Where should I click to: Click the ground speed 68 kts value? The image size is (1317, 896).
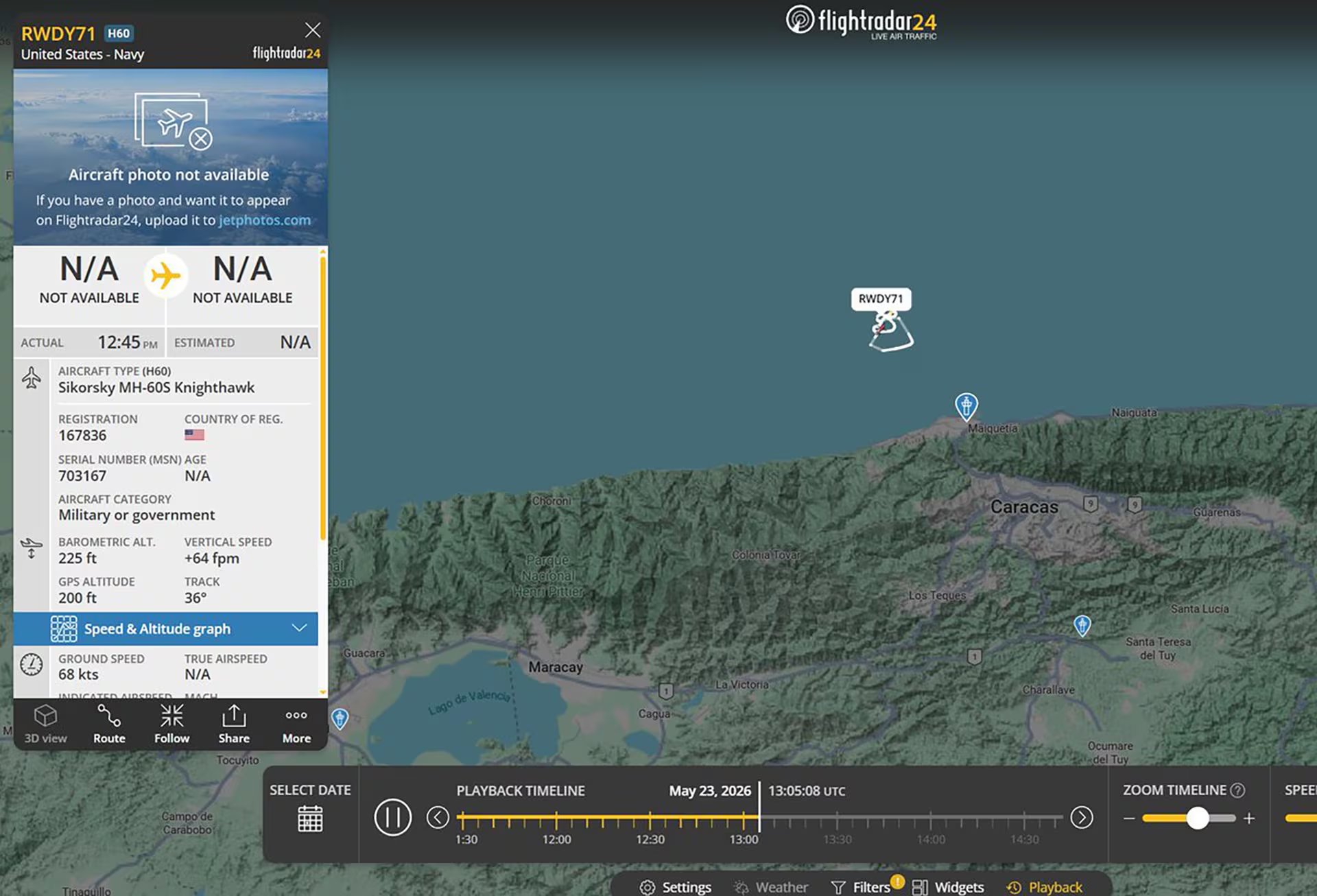pyautogui.click(x=78, y=674)
